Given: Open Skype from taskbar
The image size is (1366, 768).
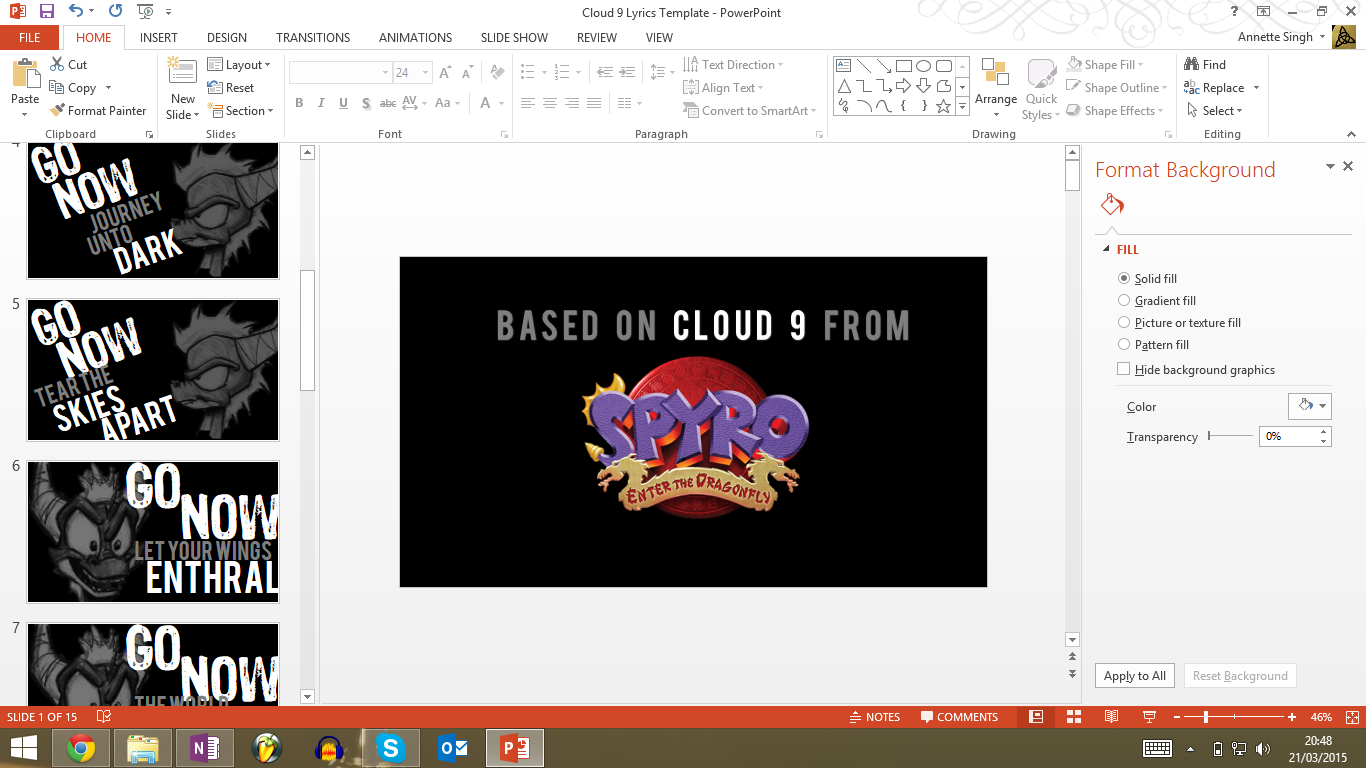Looking at the screenshot, I should pyautogui.click(x=391, y=748).
